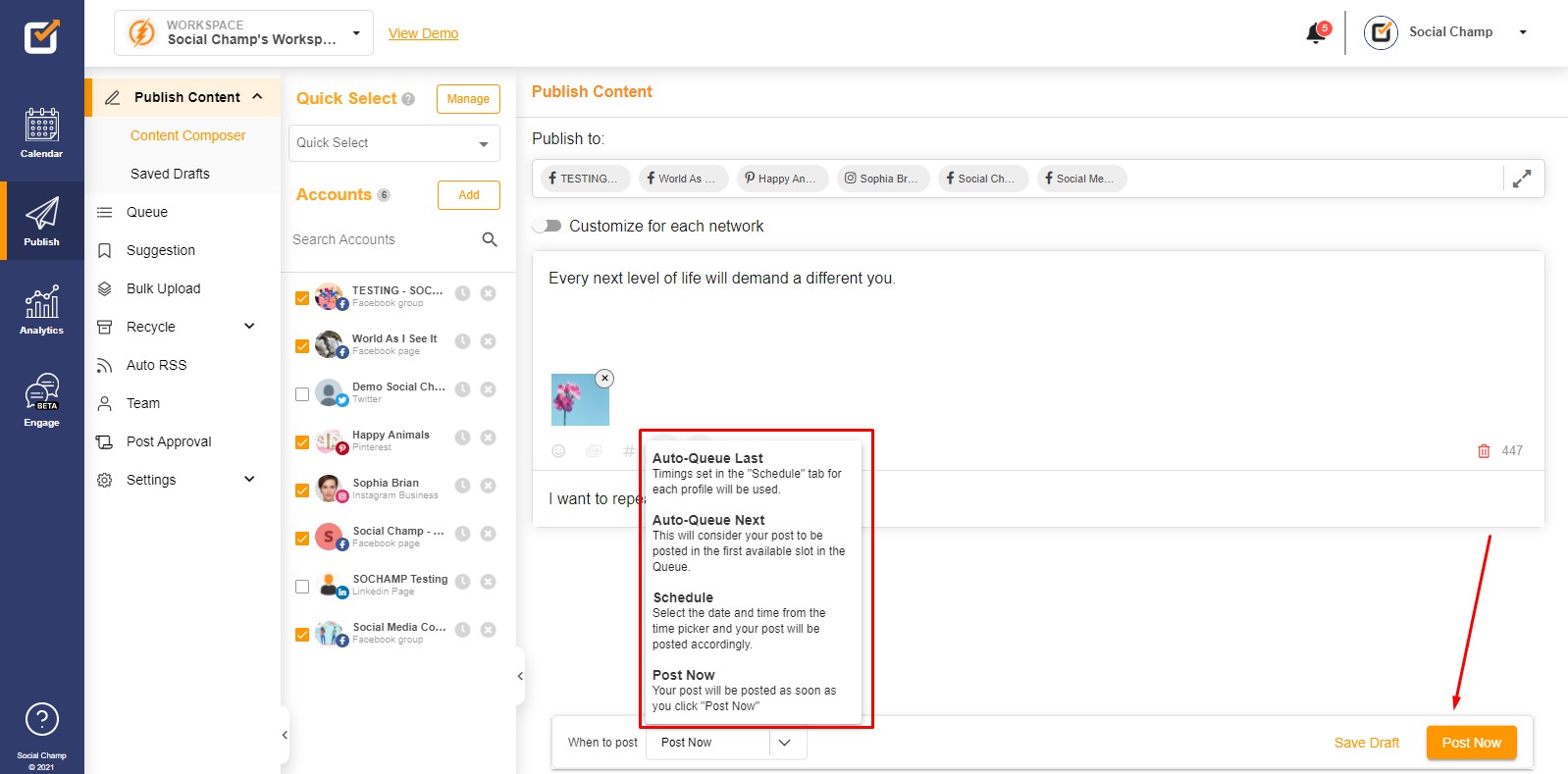Check Demo Social Ch... Twitter account
This screenshot has width=1568, height=774.
click(302, 394)
